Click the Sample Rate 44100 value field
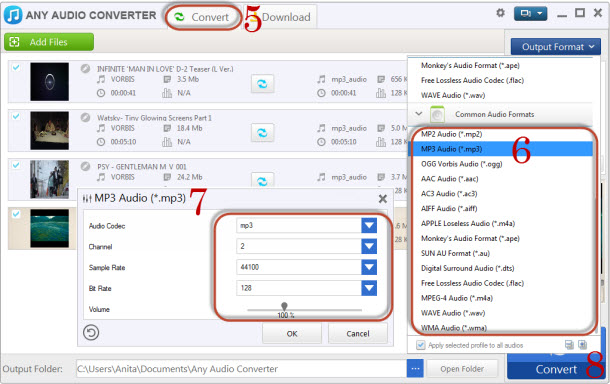Image resolution: width=610 pixels, height=384 pixels. coord(299,267)
